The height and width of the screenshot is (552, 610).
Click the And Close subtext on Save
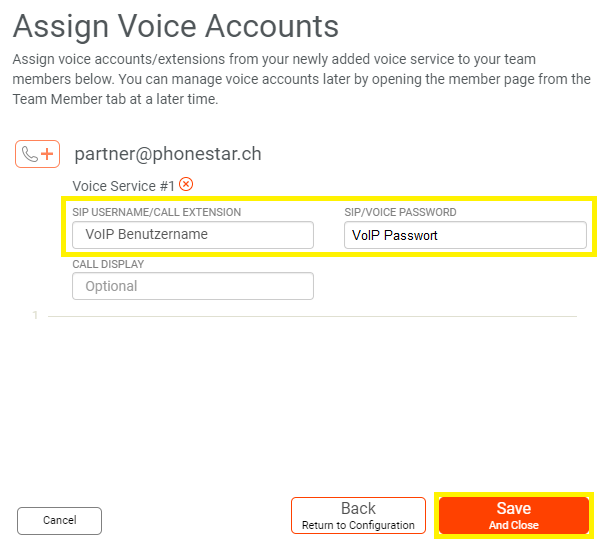point(513,525)
